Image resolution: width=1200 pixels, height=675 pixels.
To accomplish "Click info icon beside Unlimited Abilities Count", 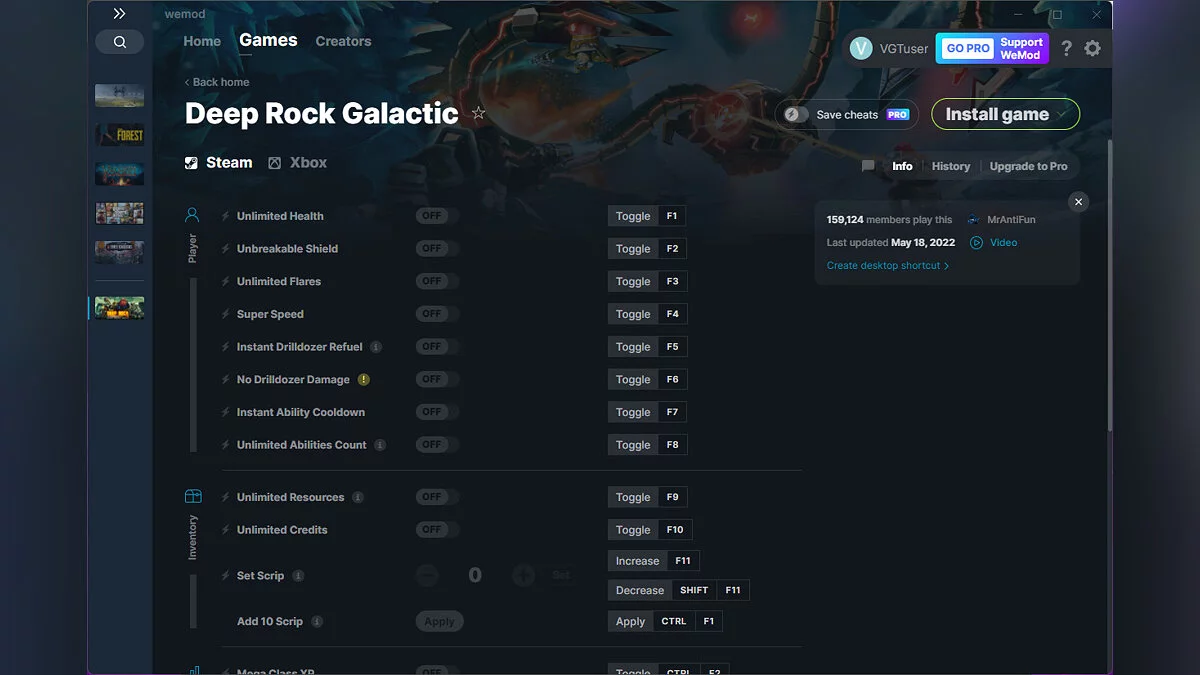I will tap(380, 445).
